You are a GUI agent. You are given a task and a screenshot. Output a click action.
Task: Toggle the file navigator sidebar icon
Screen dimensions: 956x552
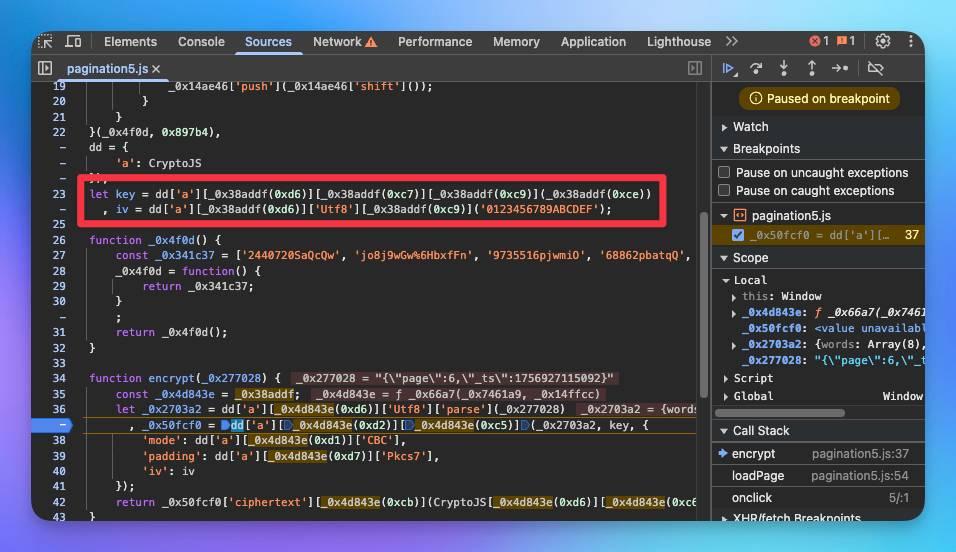click(x=45, y=68)
